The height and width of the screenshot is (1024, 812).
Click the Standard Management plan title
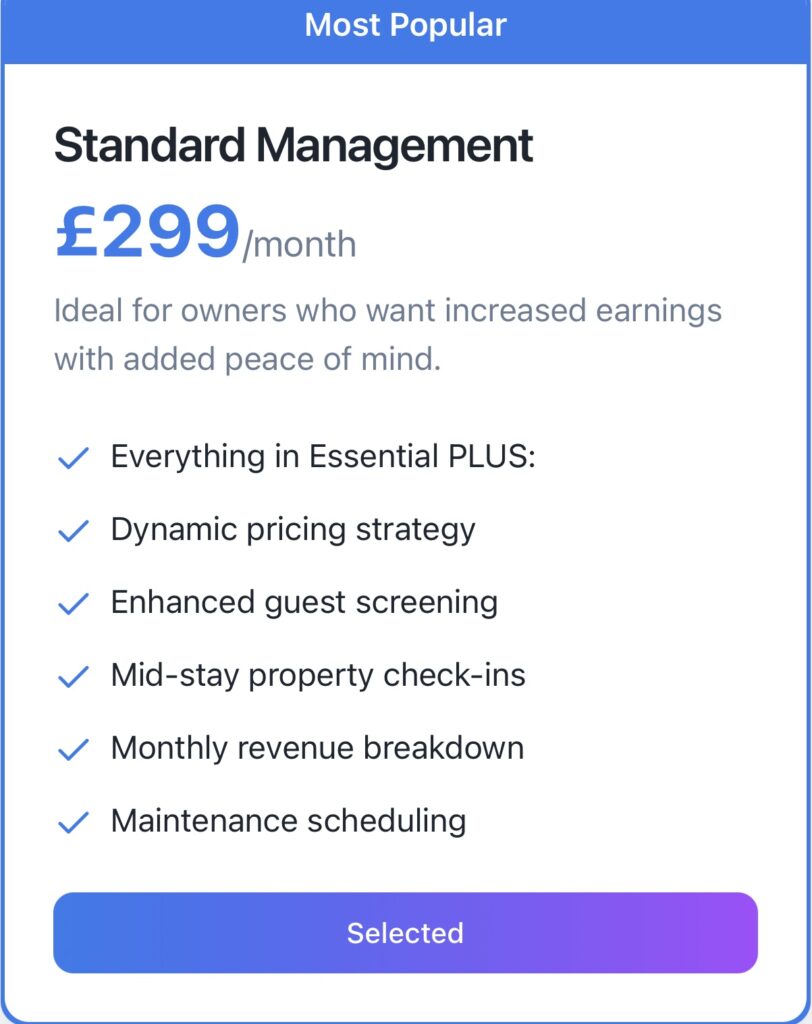[x=293, y=146]
